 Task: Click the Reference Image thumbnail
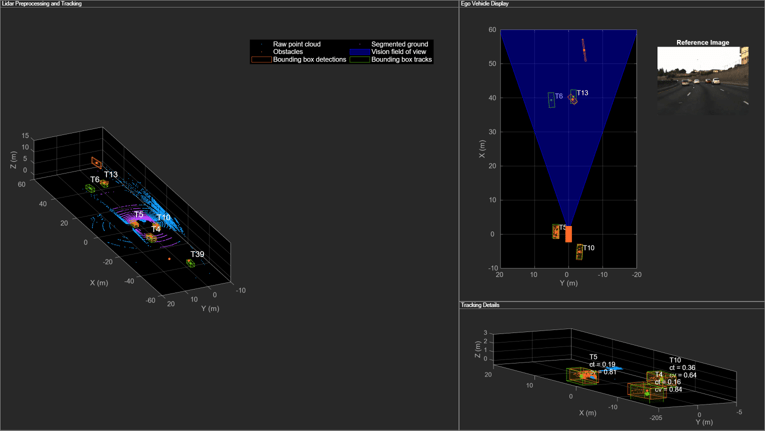click(x=703, y=81)
